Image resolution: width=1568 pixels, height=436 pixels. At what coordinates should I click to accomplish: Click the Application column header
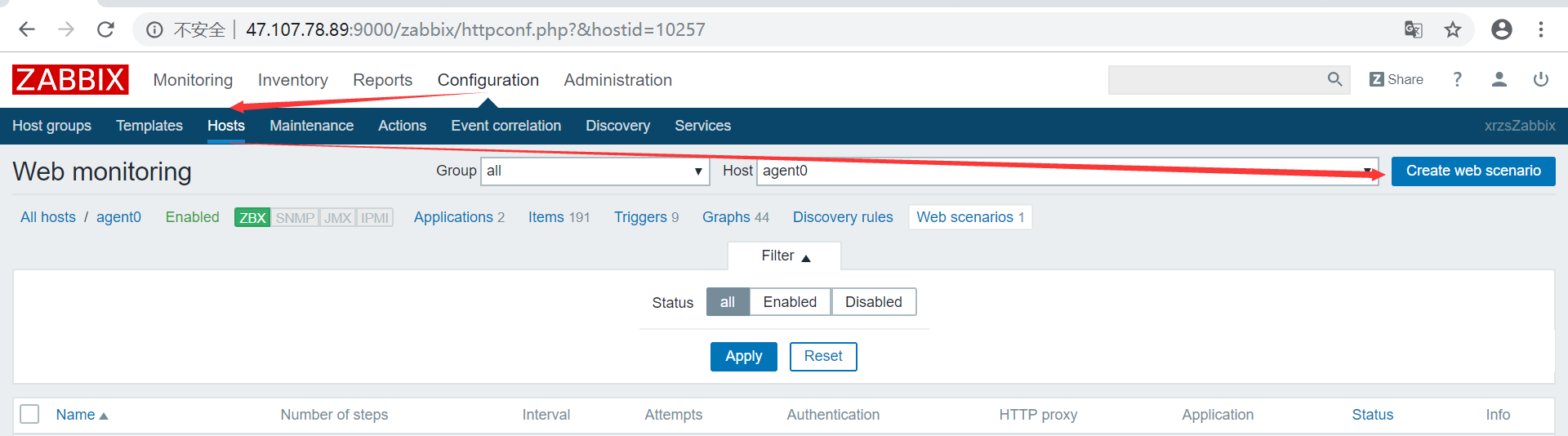[x=1218, y=415]
